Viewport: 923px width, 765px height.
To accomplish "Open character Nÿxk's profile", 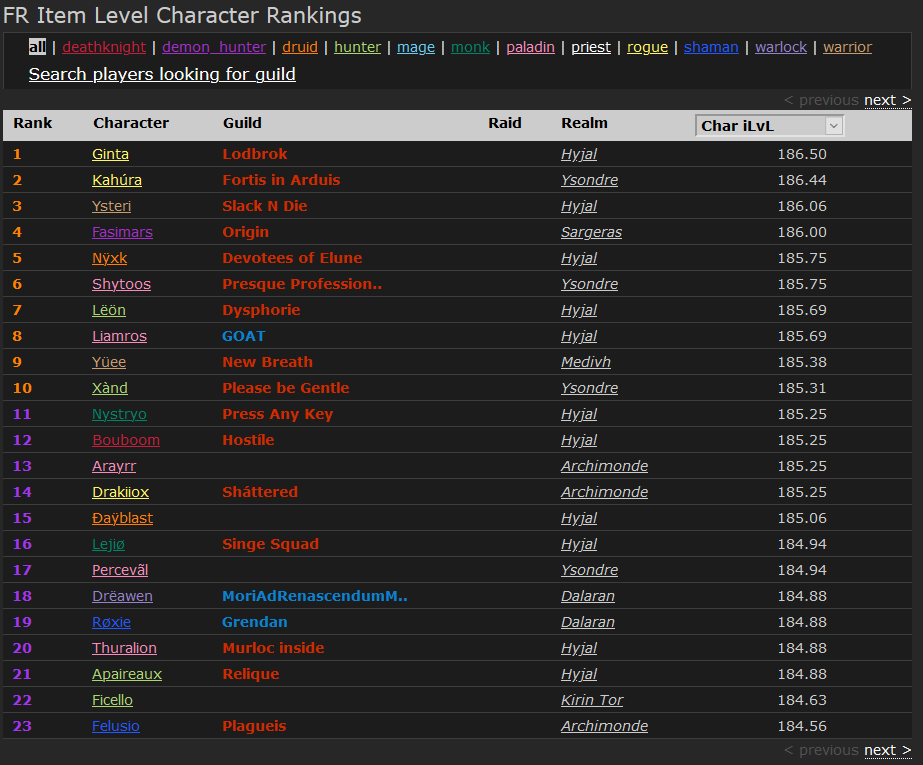I will (110, 258).
